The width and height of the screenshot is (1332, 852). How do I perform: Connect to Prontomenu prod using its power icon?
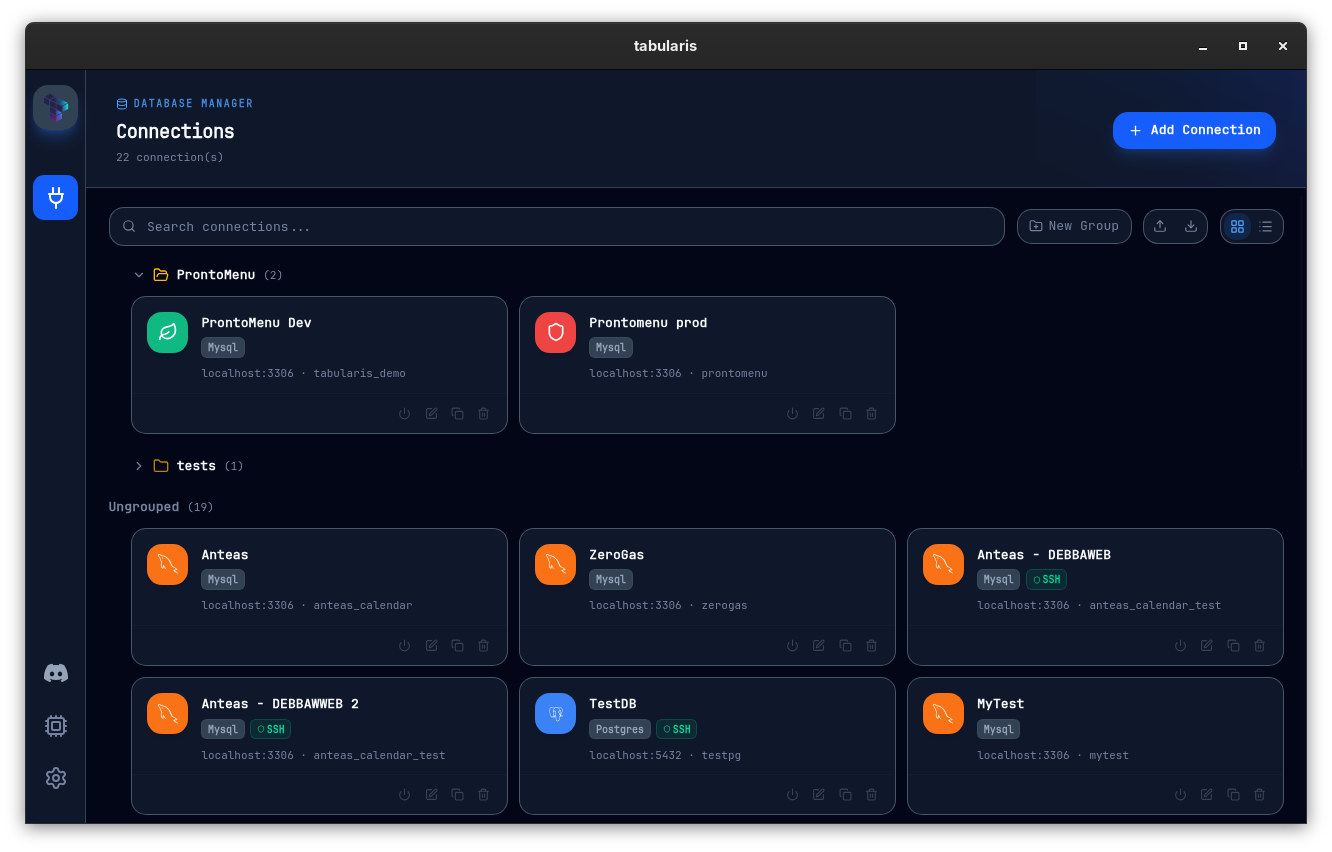(793, 413)
